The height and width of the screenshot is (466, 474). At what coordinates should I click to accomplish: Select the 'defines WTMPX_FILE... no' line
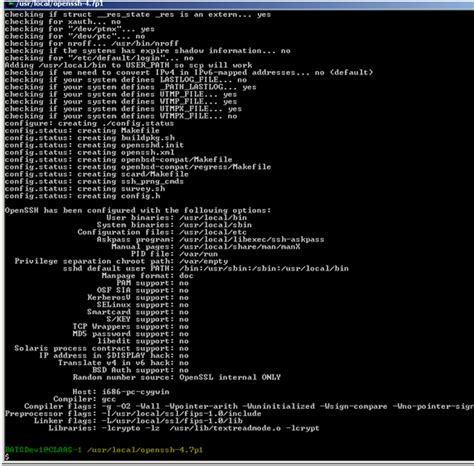121,116
